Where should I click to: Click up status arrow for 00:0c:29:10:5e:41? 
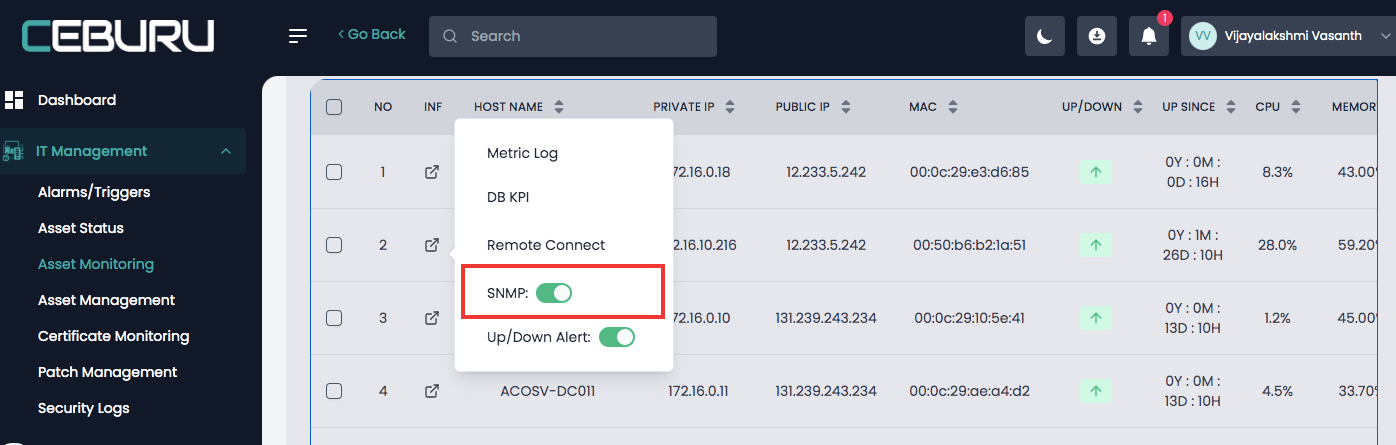(1095, 318)
